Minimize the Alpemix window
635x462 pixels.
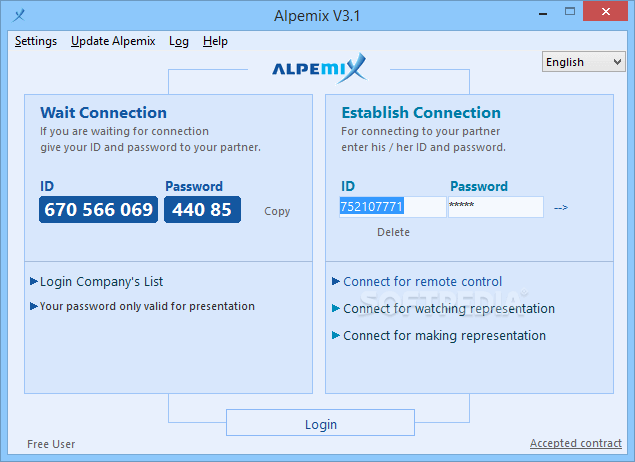click(543, 13)
